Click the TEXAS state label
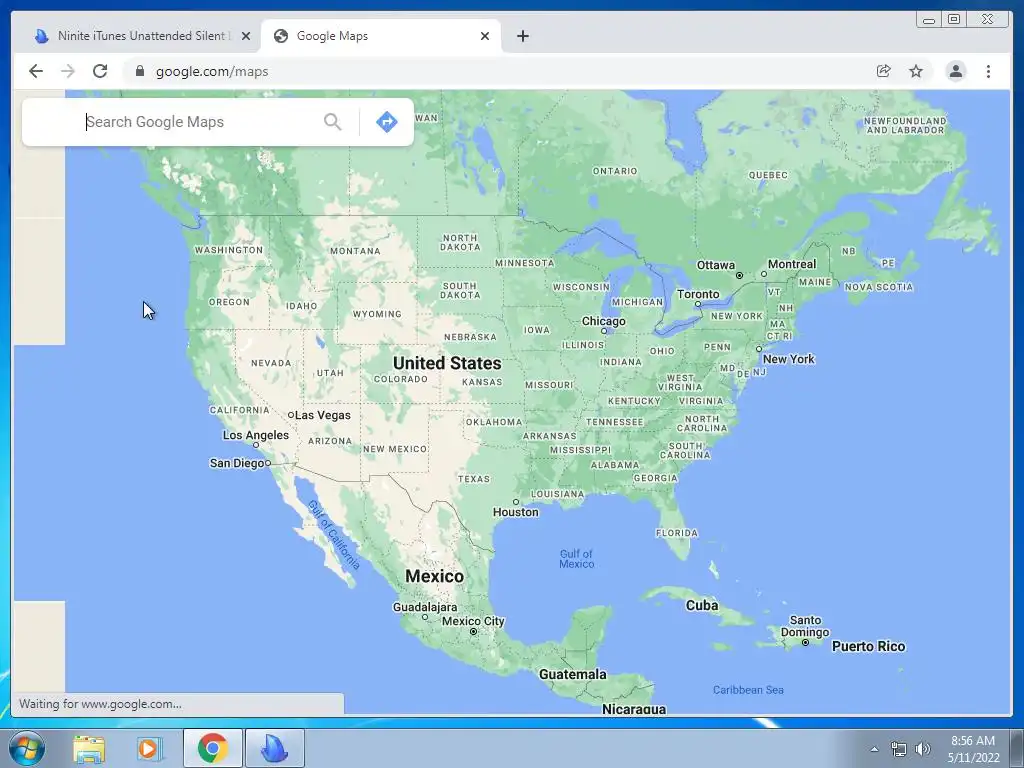Image resolution: width=1024 pixels, height=768 pixels. (x=473, y=479)
